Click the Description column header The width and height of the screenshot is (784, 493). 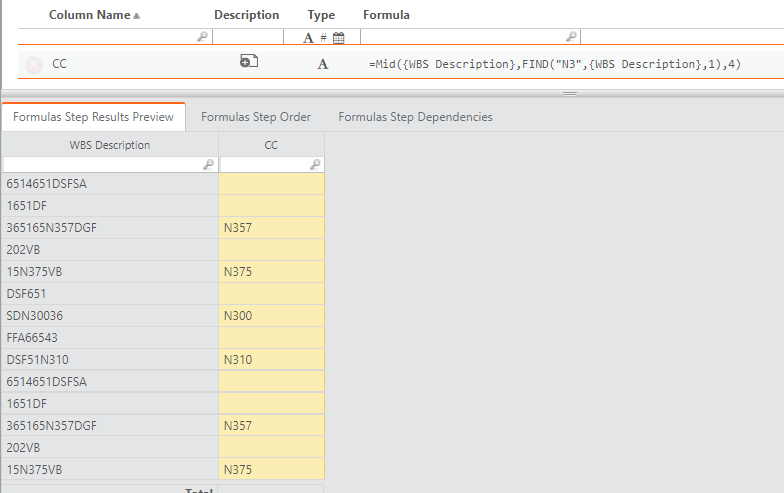(246, 15)
